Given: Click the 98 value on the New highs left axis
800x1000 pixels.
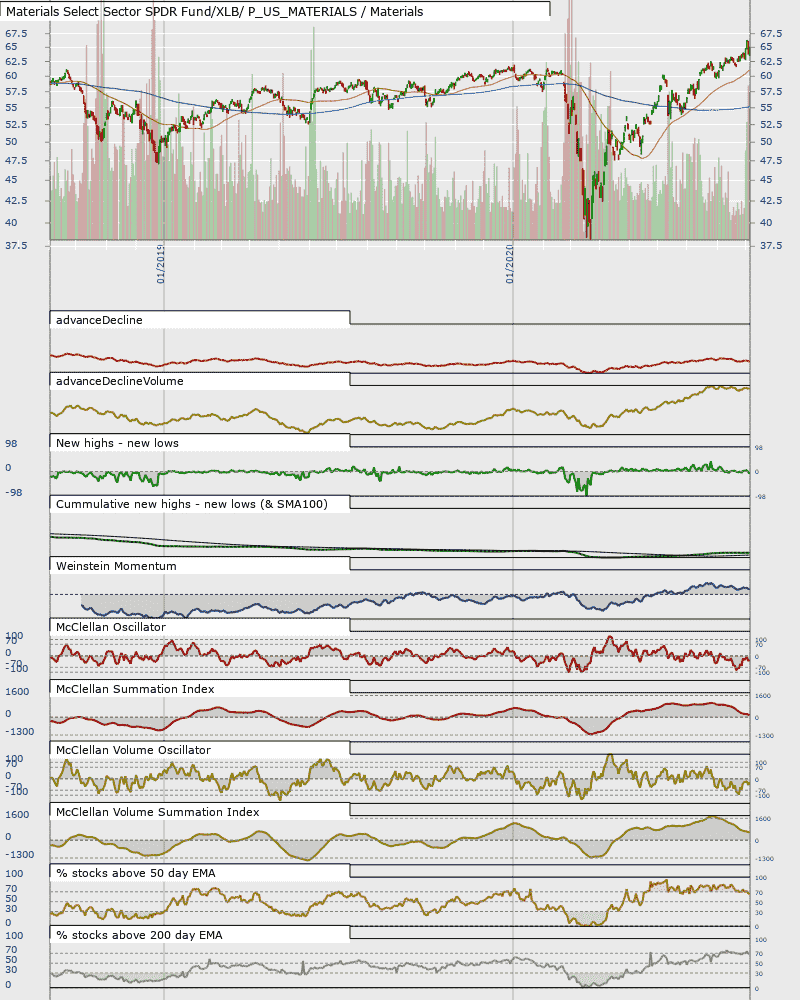Looking at the screenshot, I should click(x=11, y=444).
